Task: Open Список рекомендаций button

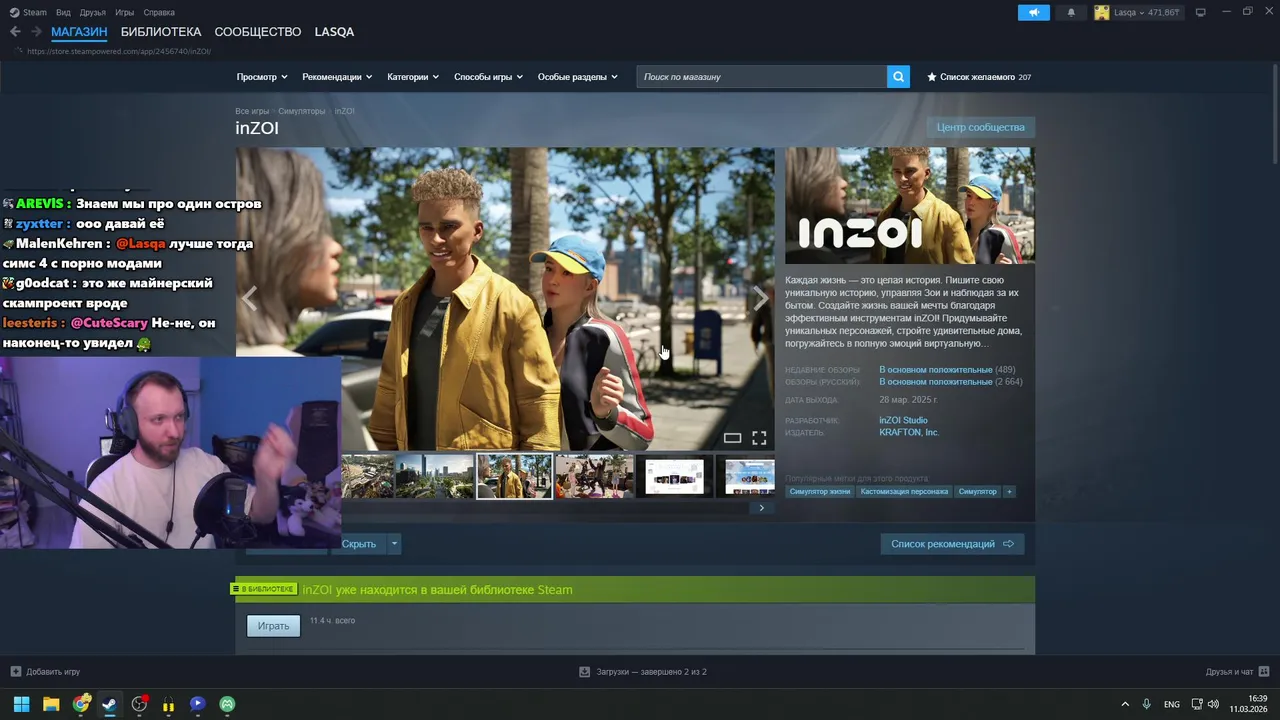Action: 952,544
